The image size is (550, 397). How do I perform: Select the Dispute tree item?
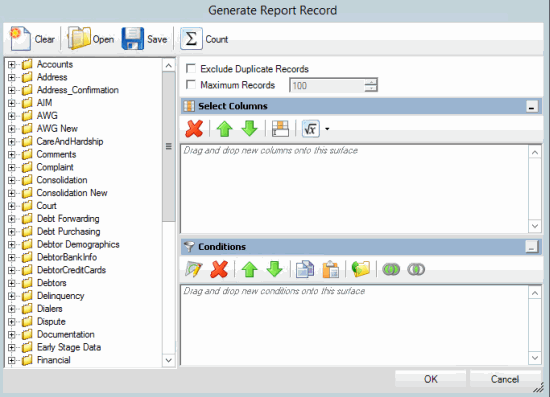(x=51, y=322)
